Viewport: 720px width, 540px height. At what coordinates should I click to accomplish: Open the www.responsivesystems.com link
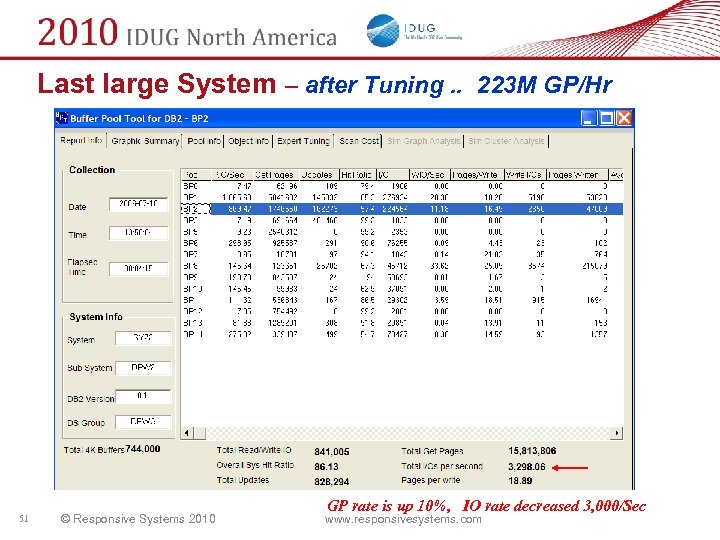[403, 519]
